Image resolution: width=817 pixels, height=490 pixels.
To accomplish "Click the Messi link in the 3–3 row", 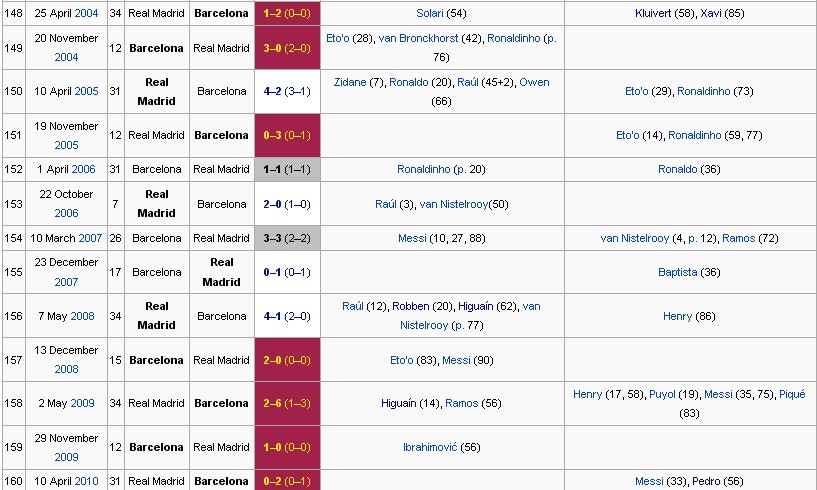I will tap(412, 238).
